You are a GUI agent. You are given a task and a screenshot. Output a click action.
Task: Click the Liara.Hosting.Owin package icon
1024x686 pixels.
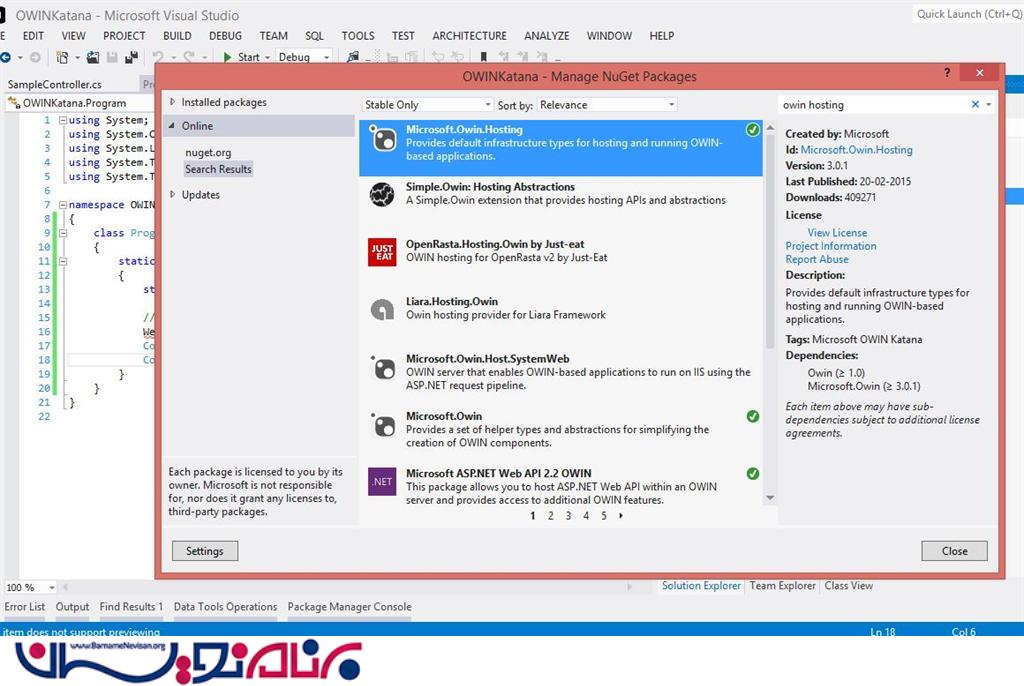382,310
